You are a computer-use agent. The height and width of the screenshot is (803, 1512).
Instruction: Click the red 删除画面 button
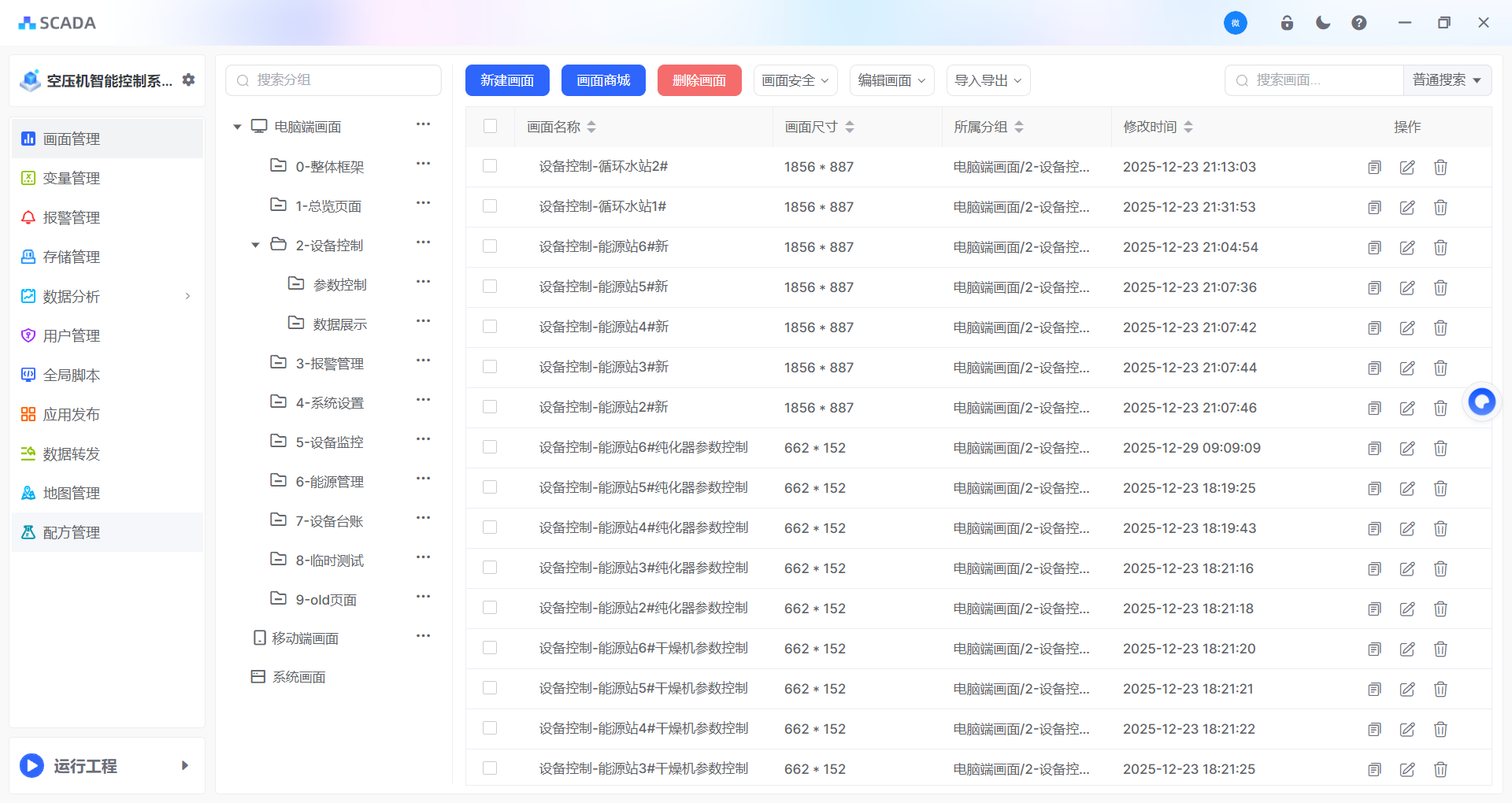click(699, 80)
